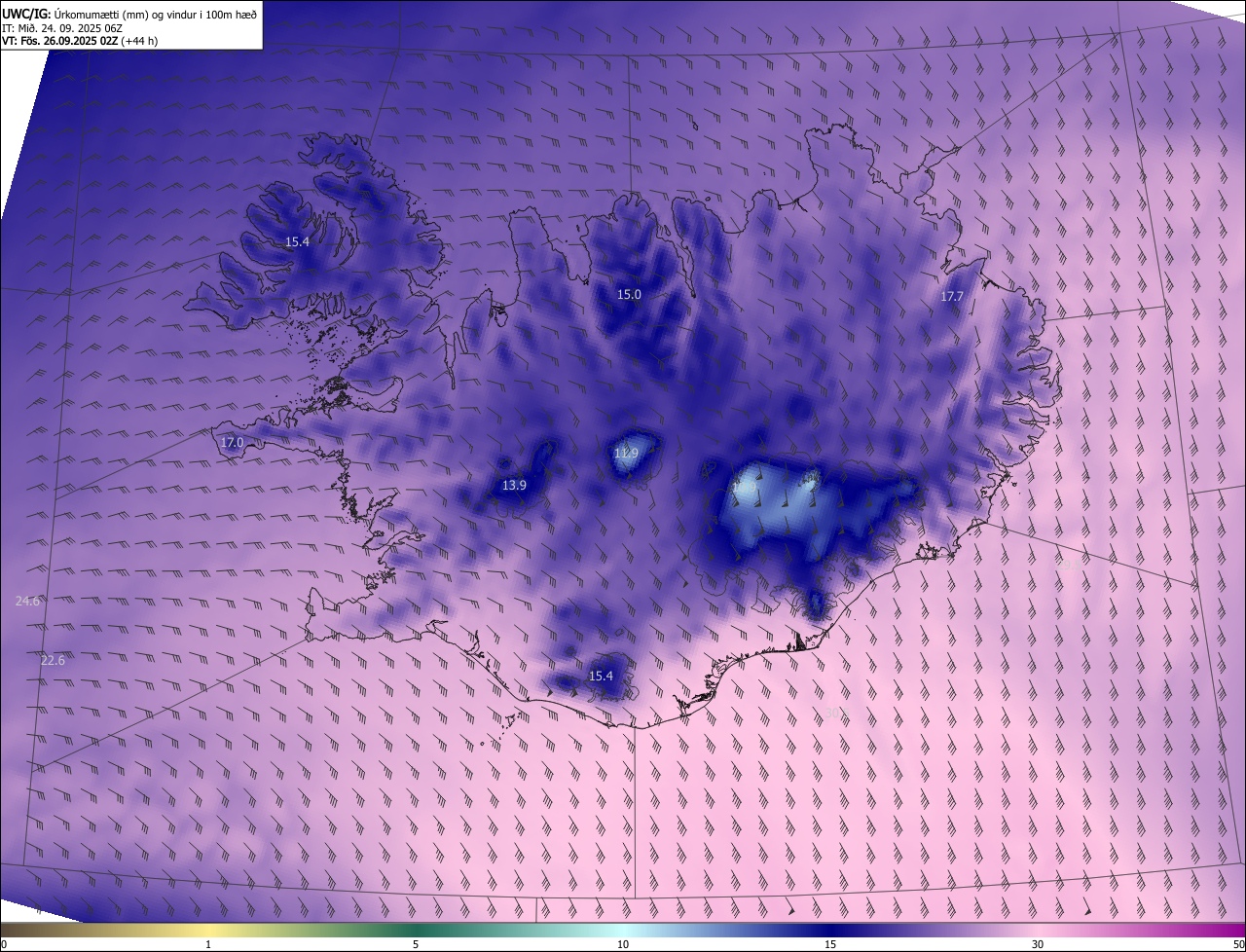Click the colorbar tick label '1'
1246x952 pixels.
(x=208, y=945)
